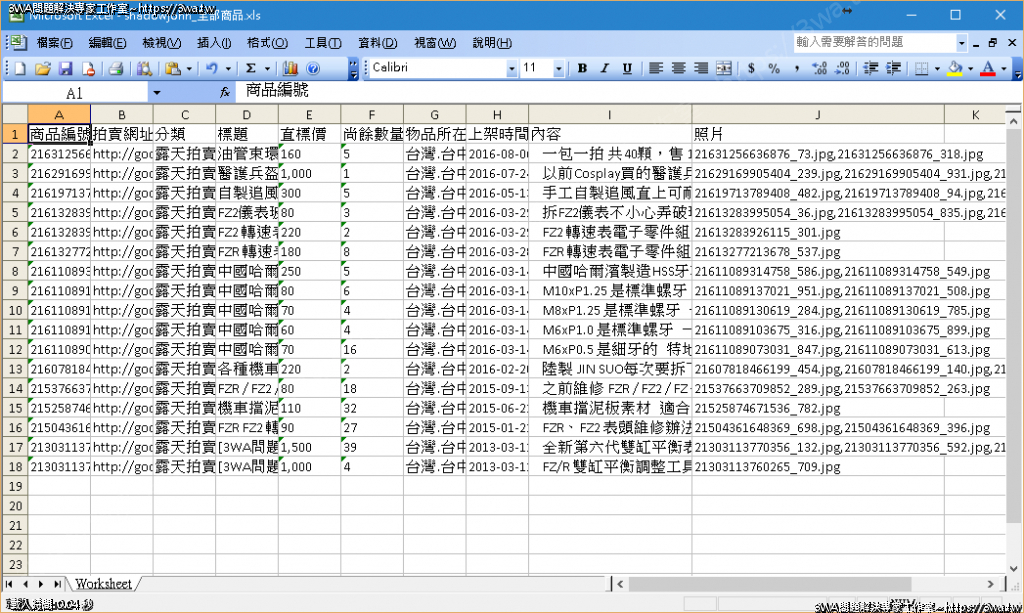Switch to the Worksheet sheet tab

coord(103,583)
